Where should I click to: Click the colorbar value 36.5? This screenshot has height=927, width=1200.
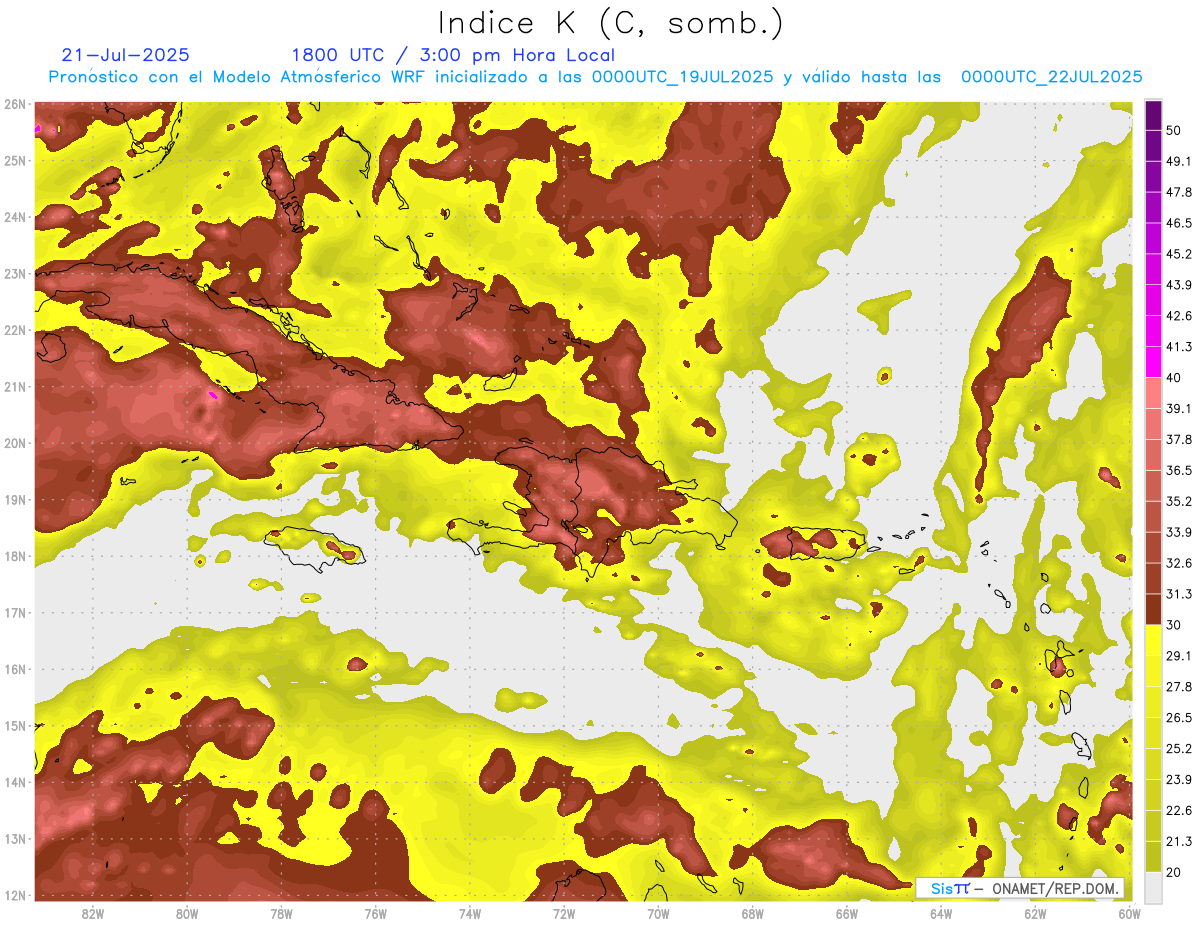click(x=1180, y=471)
